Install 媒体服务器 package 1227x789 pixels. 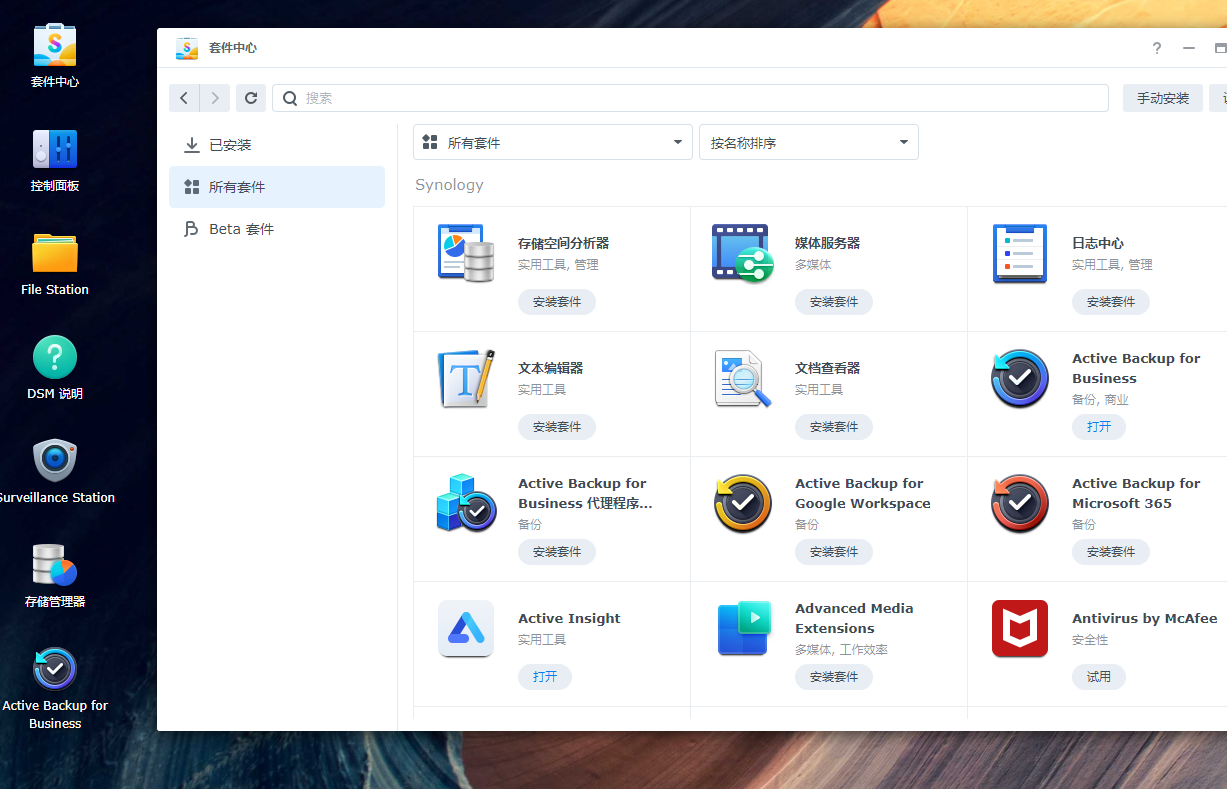tap(834, 302)
